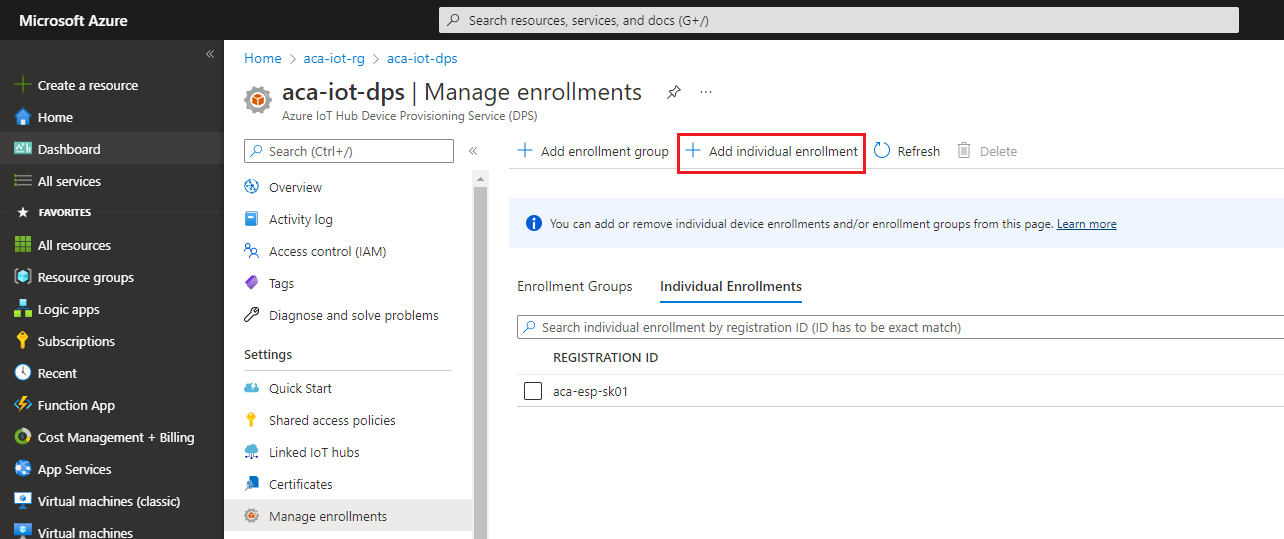Viewport: 1284px width, 539px height.
Task: Focus the global search resources box
Action: coord(839,20)
